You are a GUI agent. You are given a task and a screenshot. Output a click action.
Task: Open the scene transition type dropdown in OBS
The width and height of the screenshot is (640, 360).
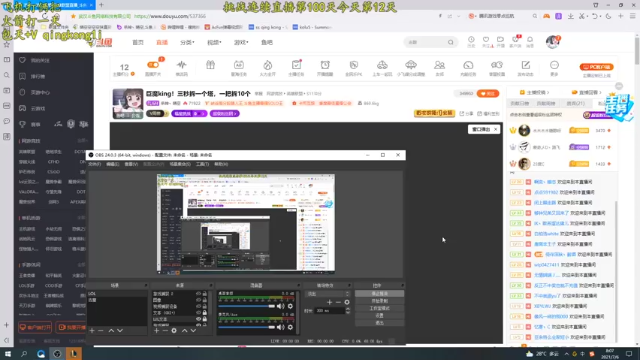coord(328,293)
